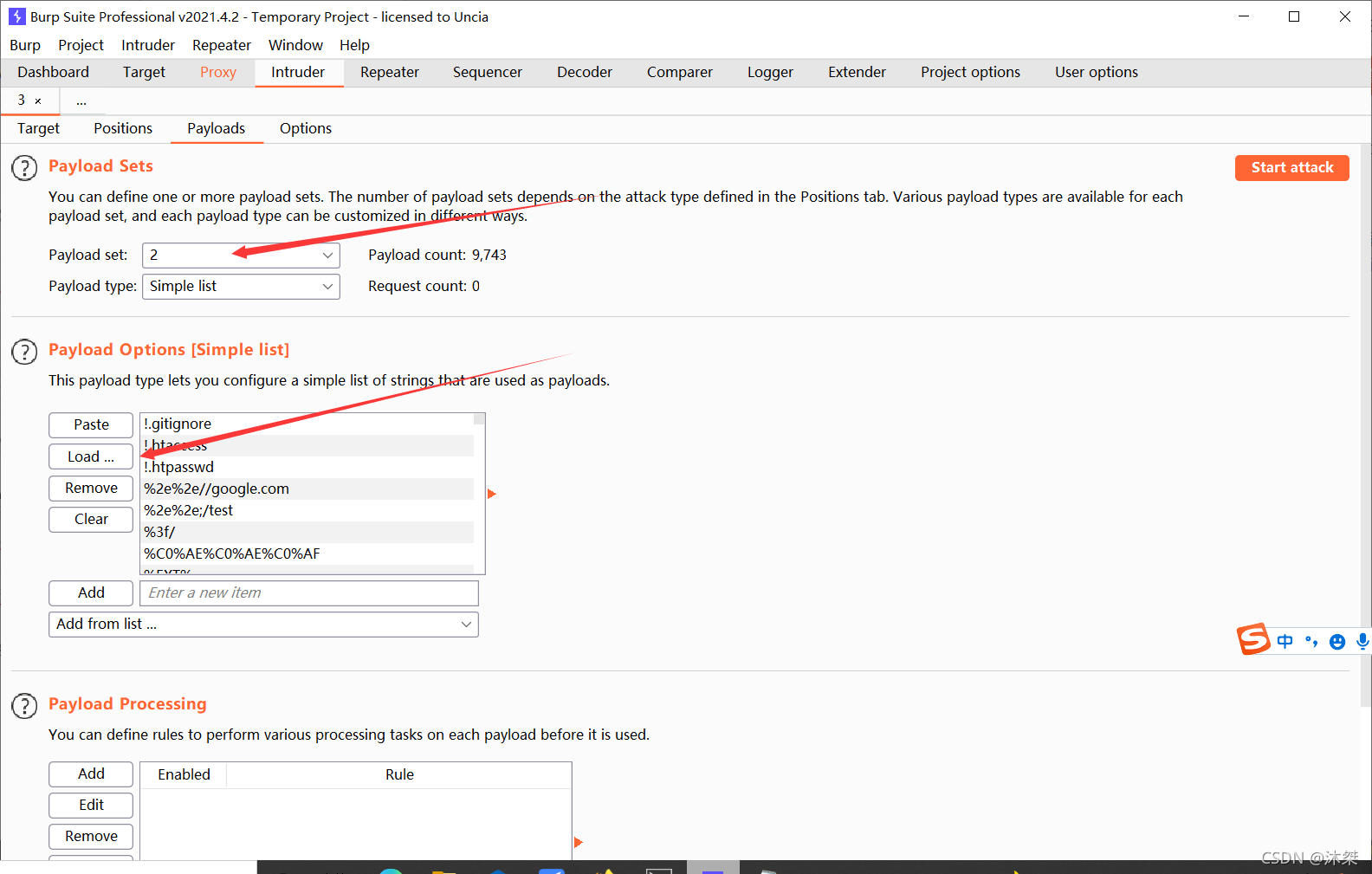Viewport: 1372px width, 874px height.
Task: Add a payload processing rule
Action: pos(91,774)
